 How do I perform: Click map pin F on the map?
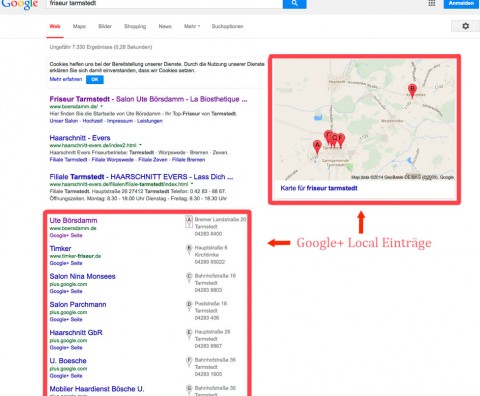(x=341, y=140)
